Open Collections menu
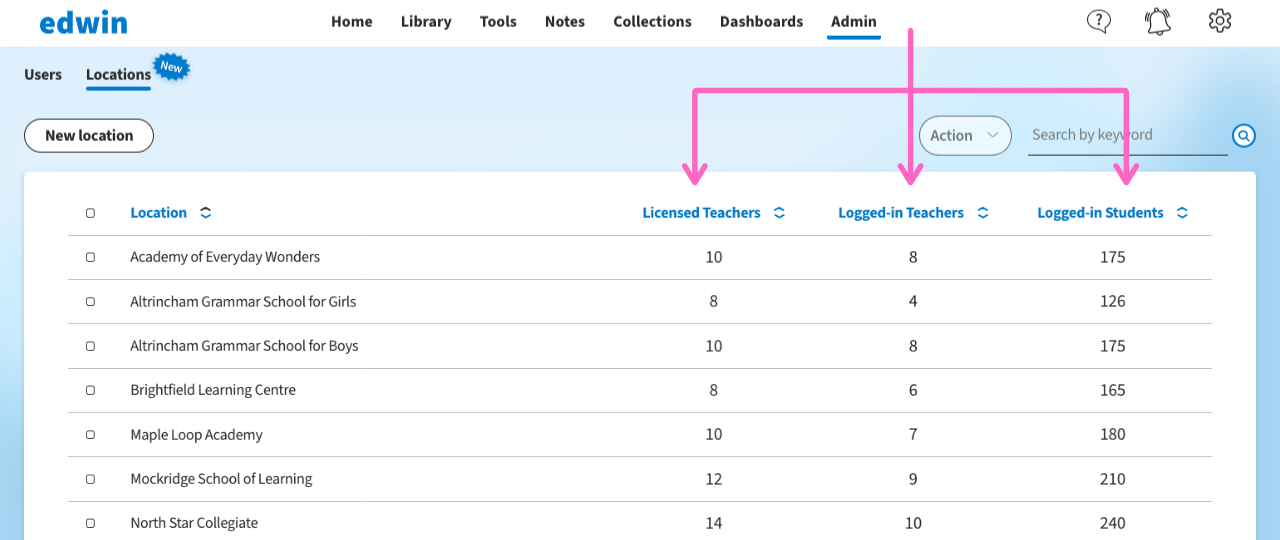1280x540 pixels. pyautogui.click(x=653, y=21)
